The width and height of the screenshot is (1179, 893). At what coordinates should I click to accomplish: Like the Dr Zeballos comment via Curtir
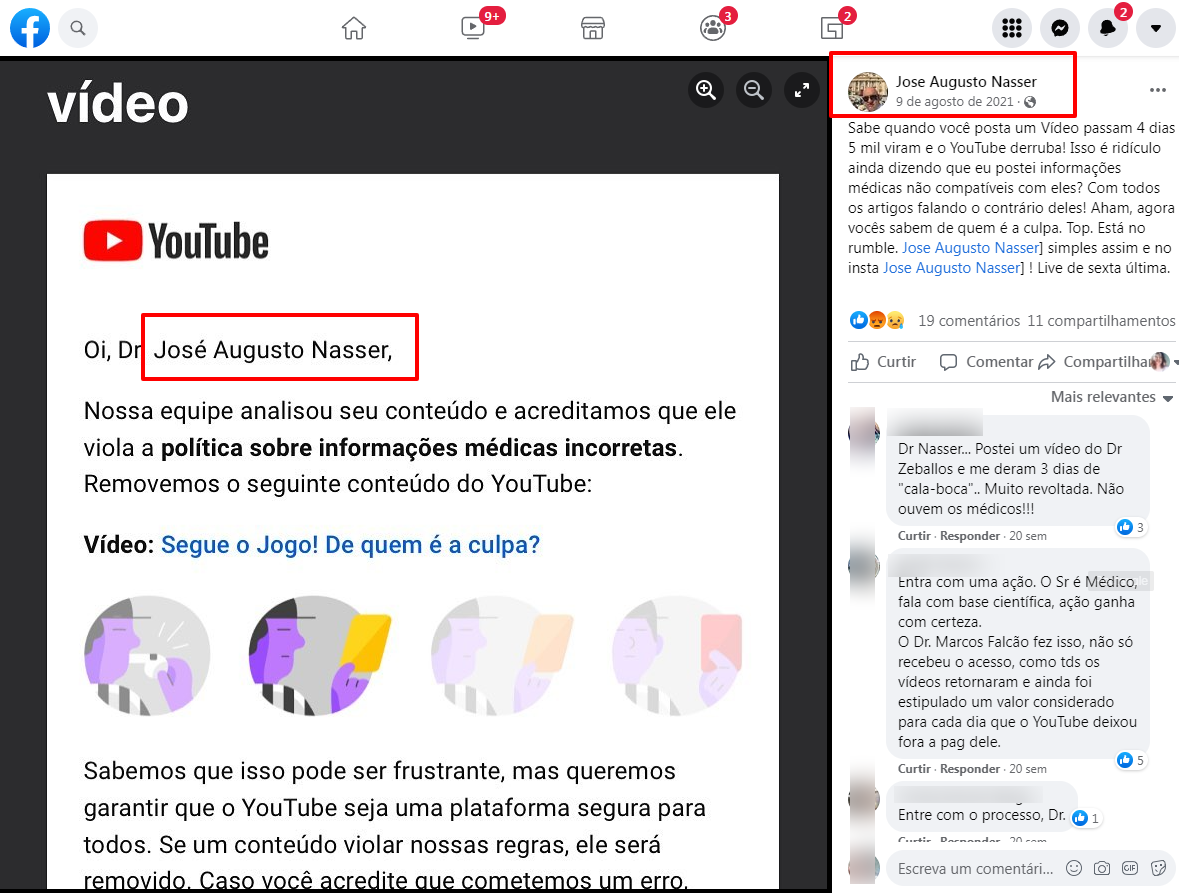tap(914, 536)
